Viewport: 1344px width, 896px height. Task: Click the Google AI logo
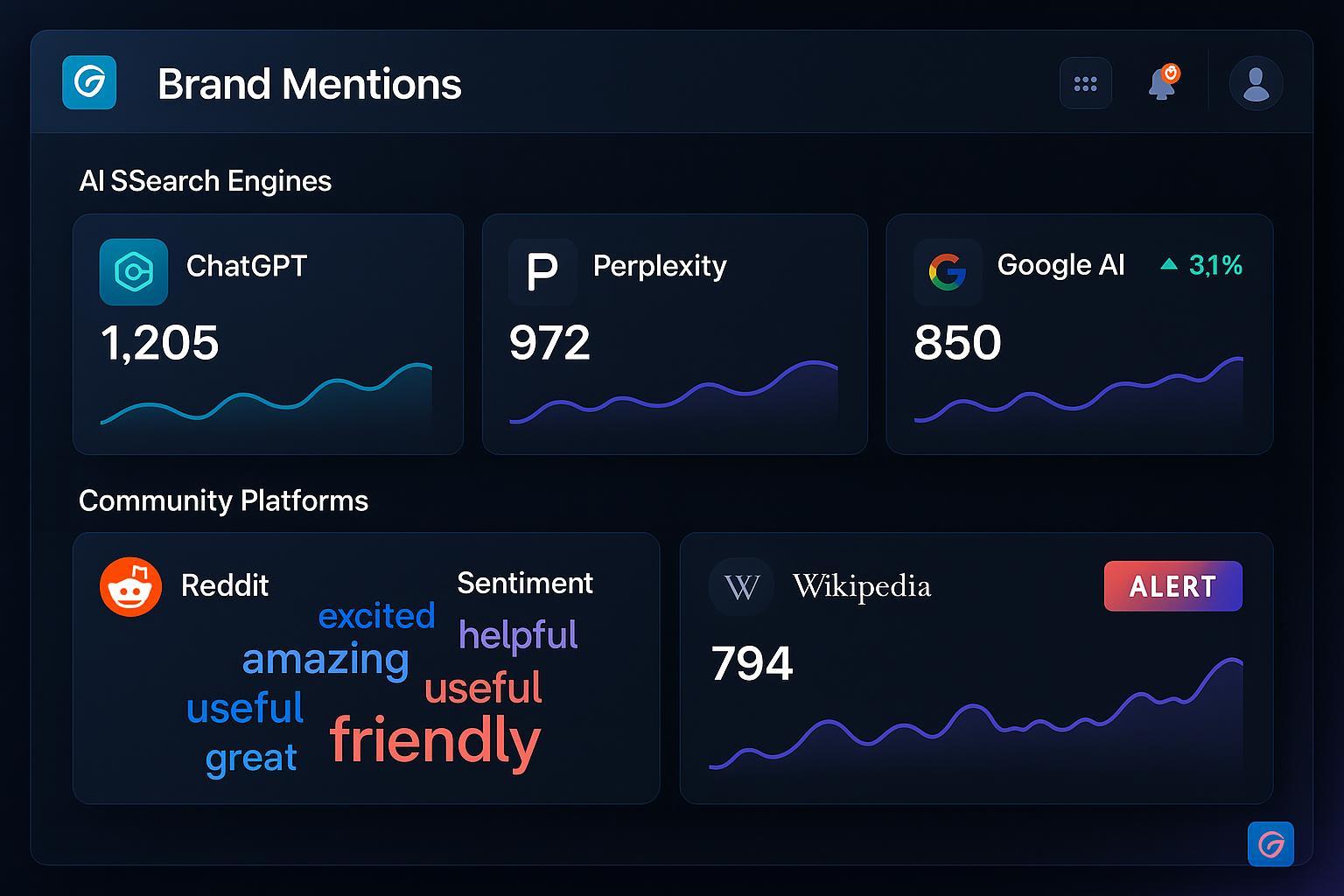(x=947, y=272)
